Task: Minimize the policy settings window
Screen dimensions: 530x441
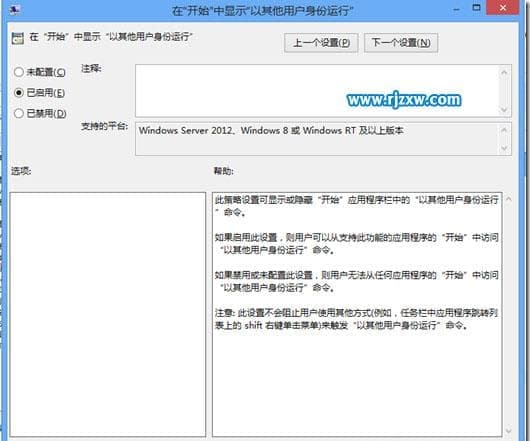Action: tap(456, 8)
